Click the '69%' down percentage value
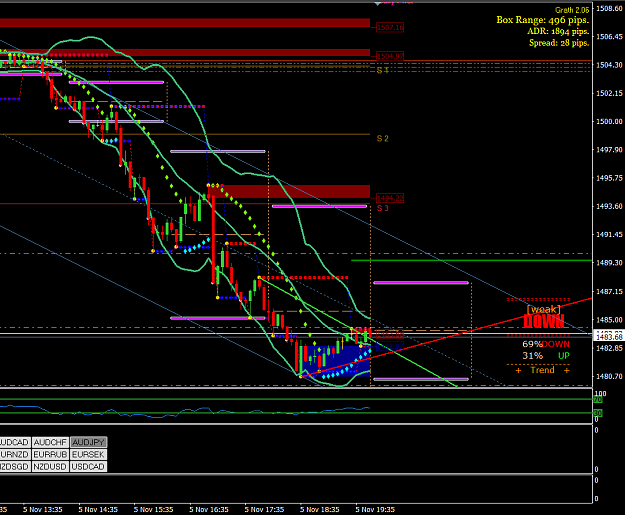The width and height of the screenshot is (625, 515). pyautogui.click(x=532, y=344)
